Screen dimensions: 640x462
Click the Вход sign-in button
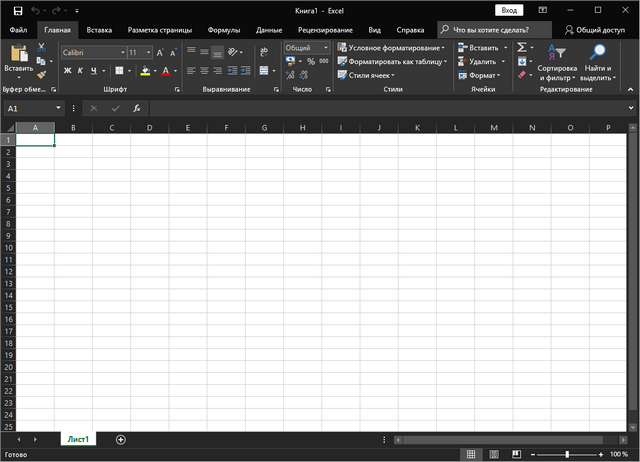click(509, 9)
